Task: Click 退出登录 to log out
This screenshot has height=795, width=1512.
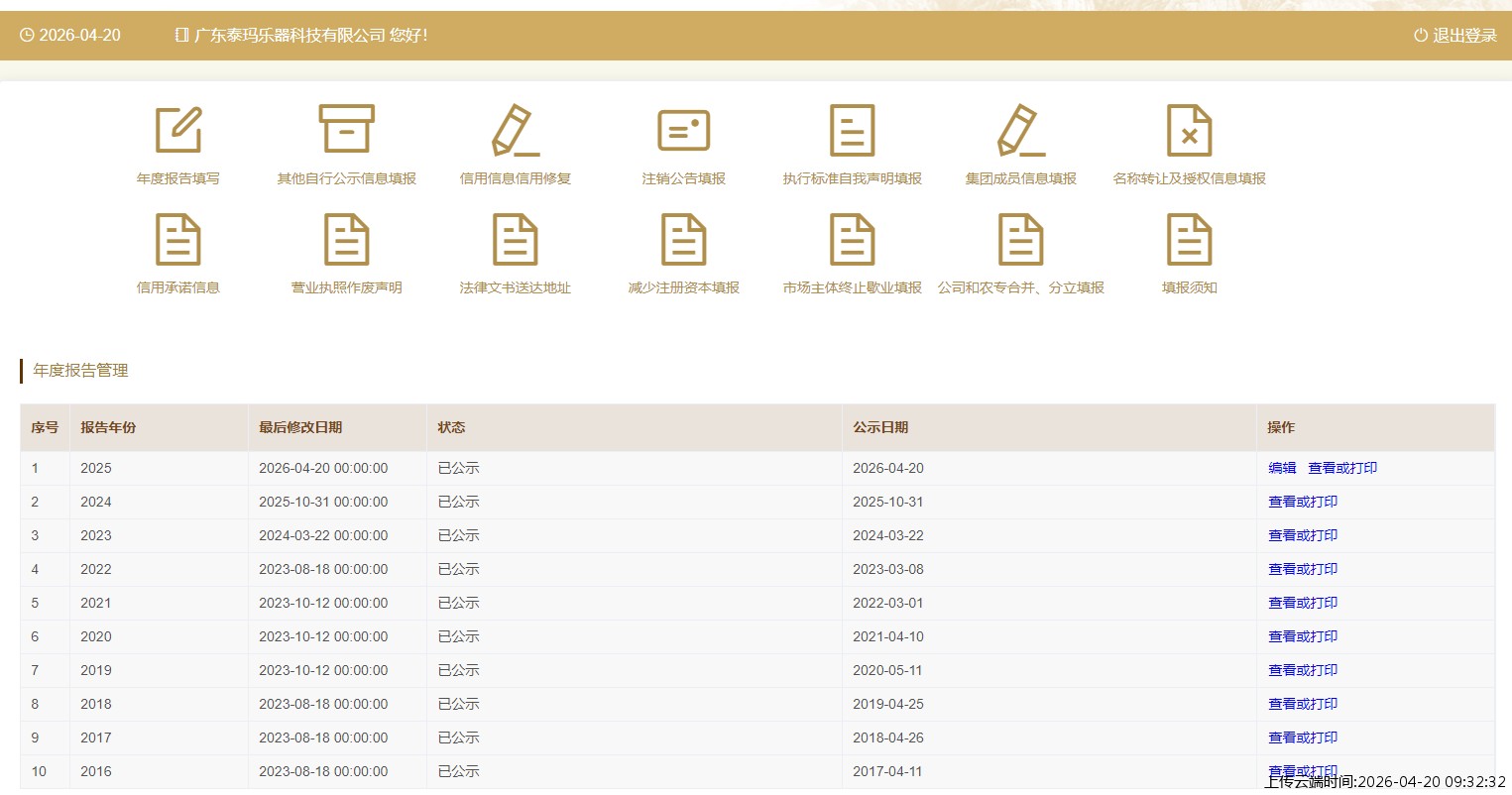Action: (x=1454, y=36)
